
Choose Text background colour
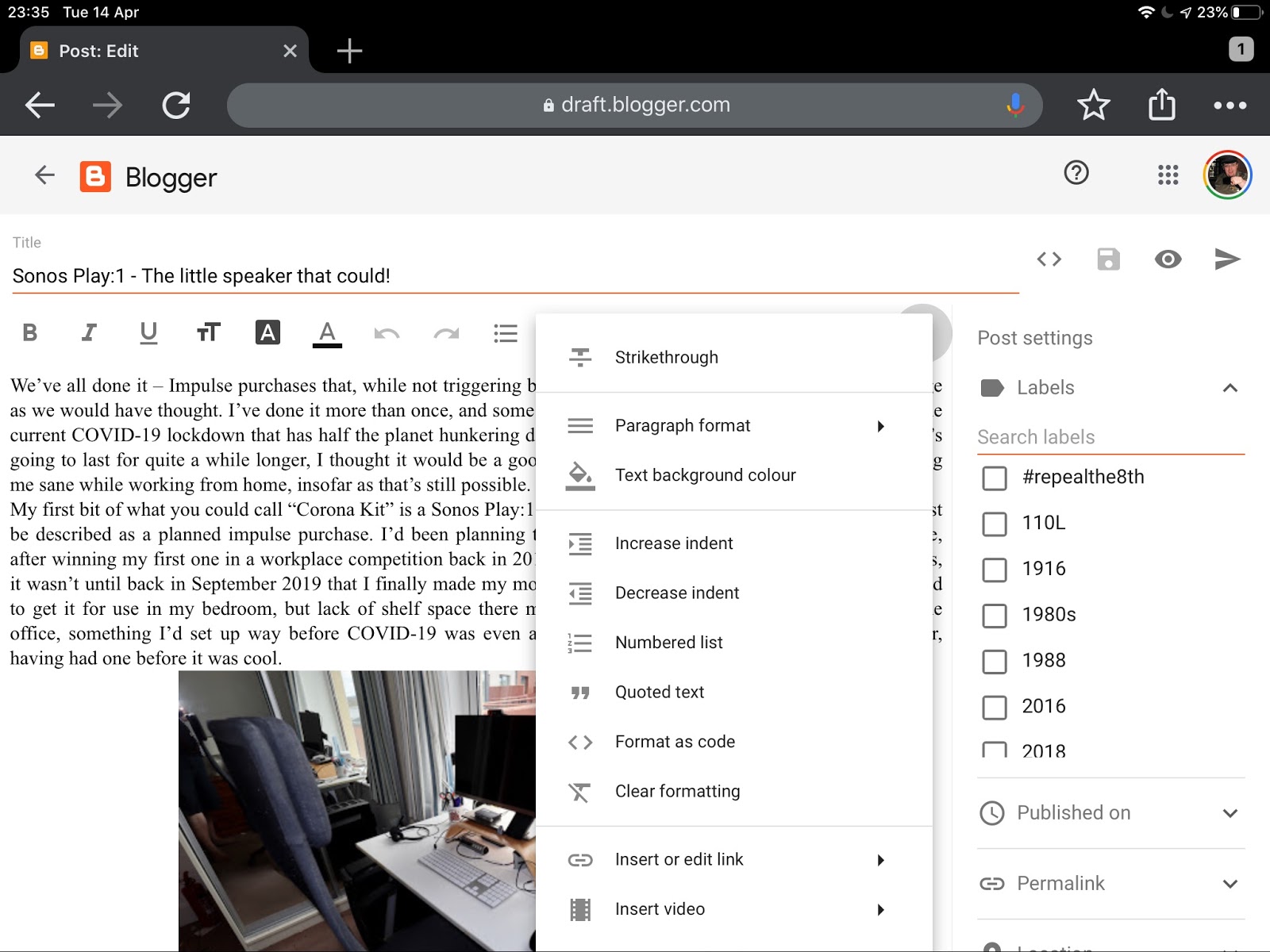(734, 475)
